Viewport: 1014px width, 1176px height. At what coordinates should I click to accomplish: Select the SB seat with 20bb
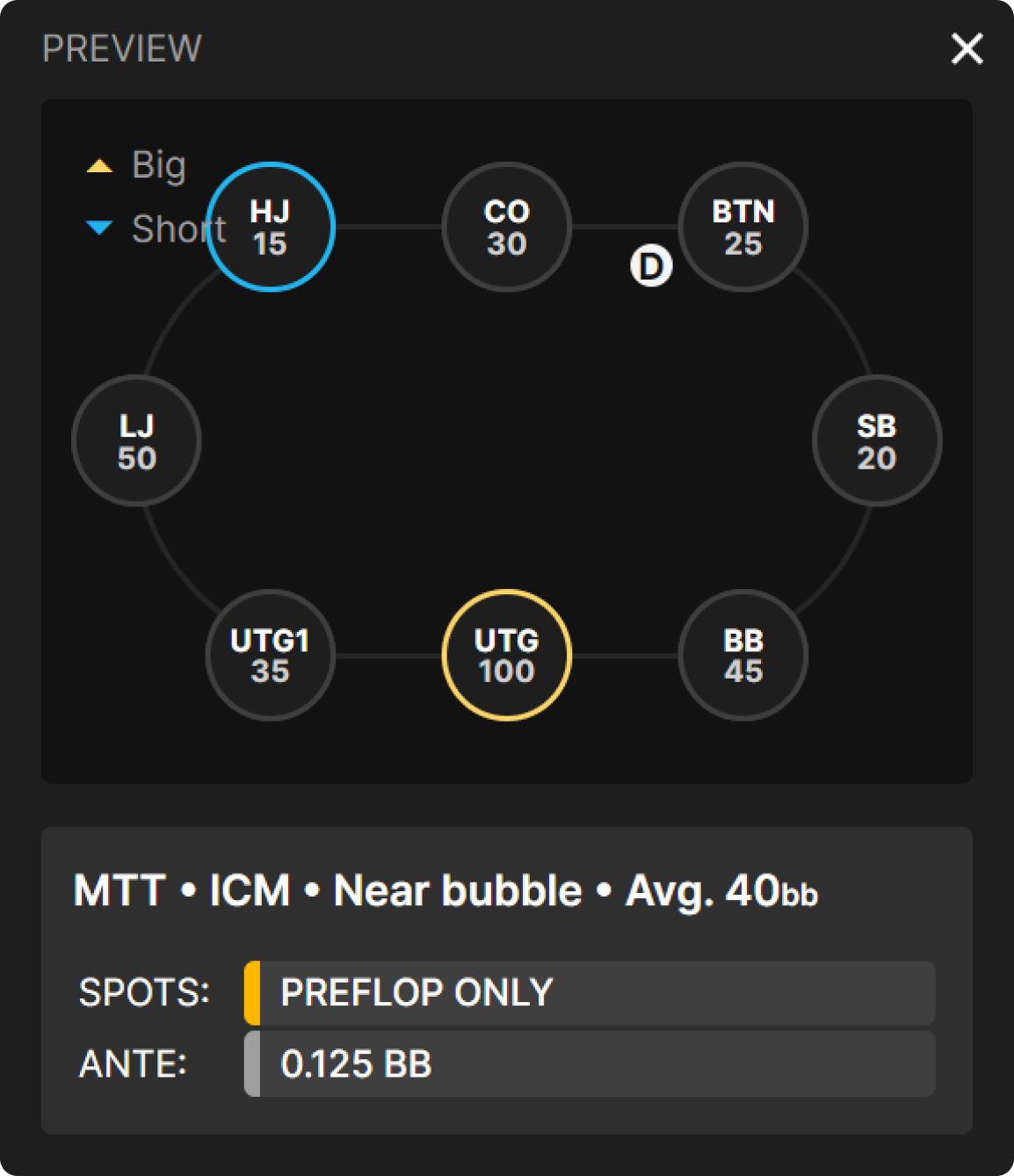point(877,440)
